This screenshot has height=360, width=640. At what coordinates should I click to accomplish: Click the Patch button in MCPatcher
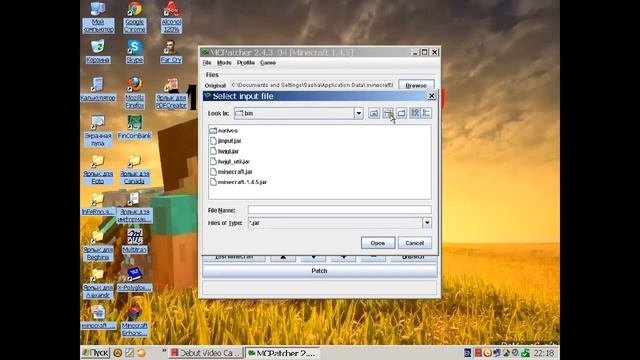pyautogui.click(x=320, y=271)
